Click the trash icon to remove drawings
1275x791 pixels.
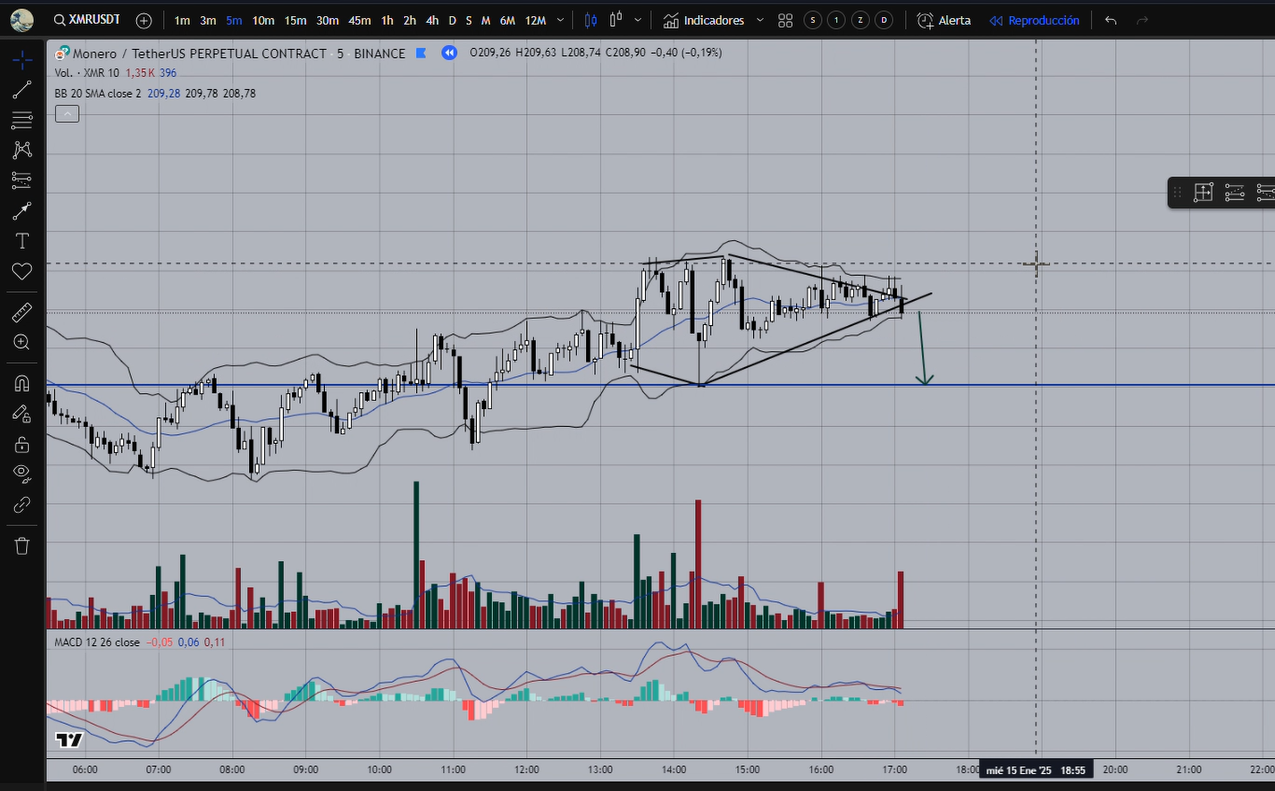[x=22, y=545]
